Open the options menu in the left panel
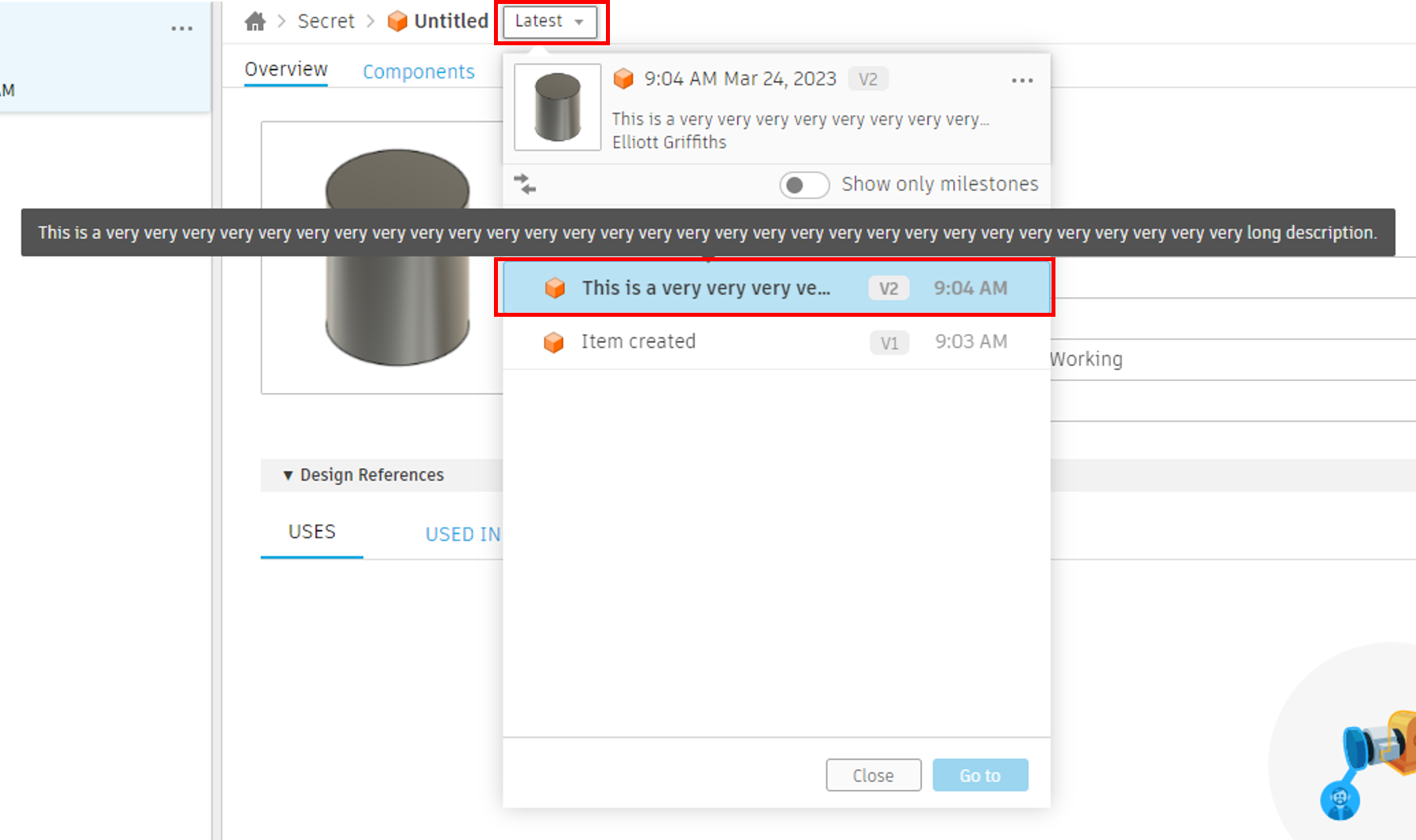Viewport: 1416px width, 840px height. pyautogui.click(x=181, y=28)
